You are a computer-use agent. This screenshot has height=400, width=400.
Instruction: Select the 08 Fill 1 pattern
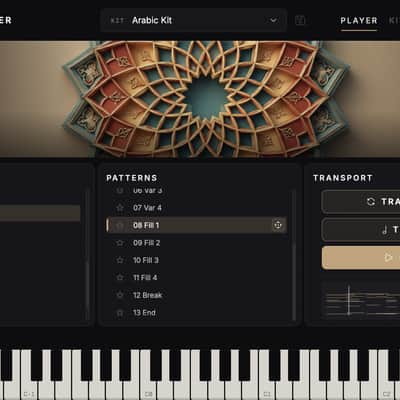click(x=196, y=225)
